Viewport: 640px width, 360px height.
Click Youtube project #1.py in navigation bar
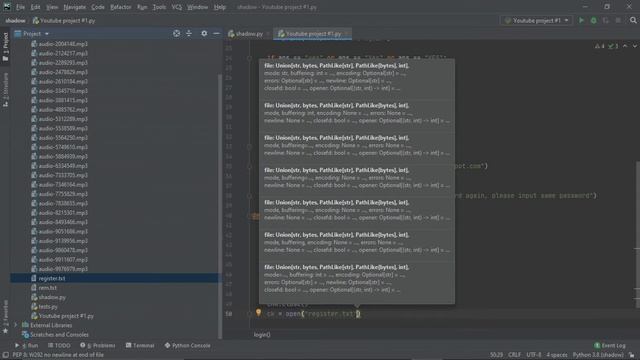[64, 20]
